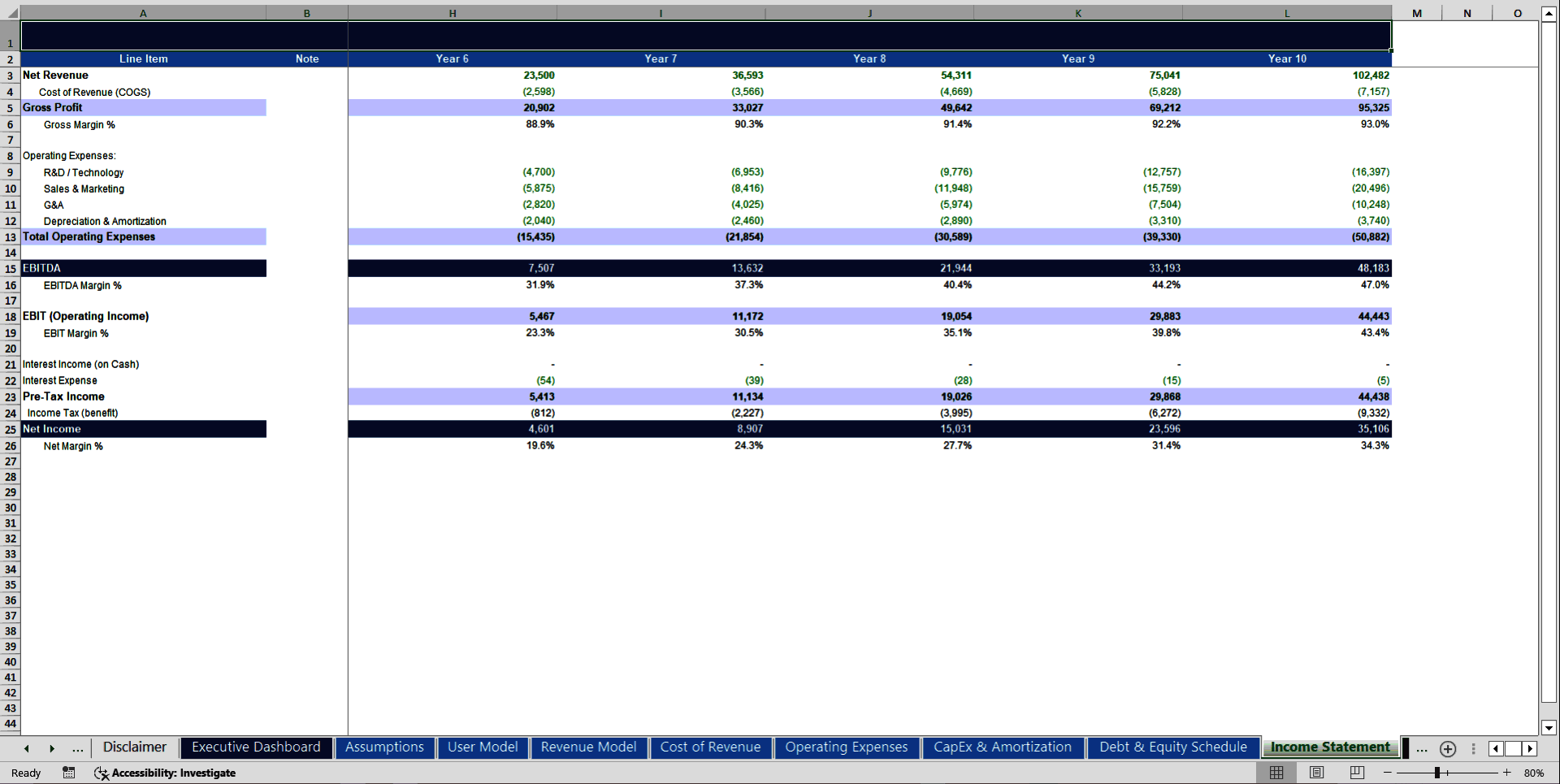The width and height of the screenshot is (1560, 784).
Task: Add a new worksheet with the plus icon
Action: (1447, 748)
